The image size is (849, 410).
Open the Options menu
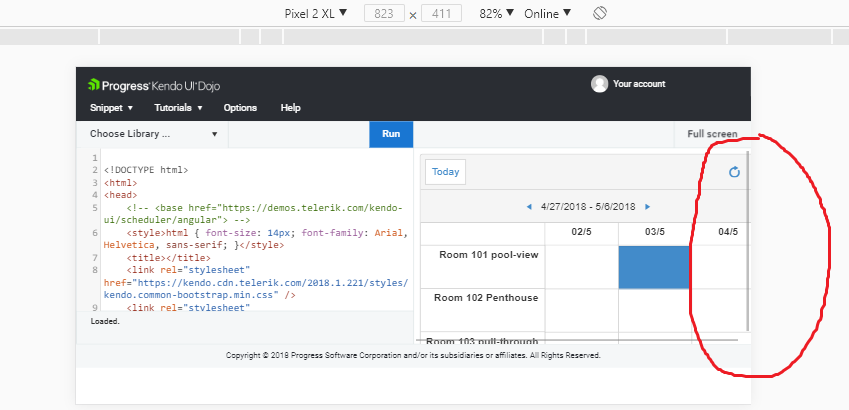pyautogui.click(x=240, y=108)
